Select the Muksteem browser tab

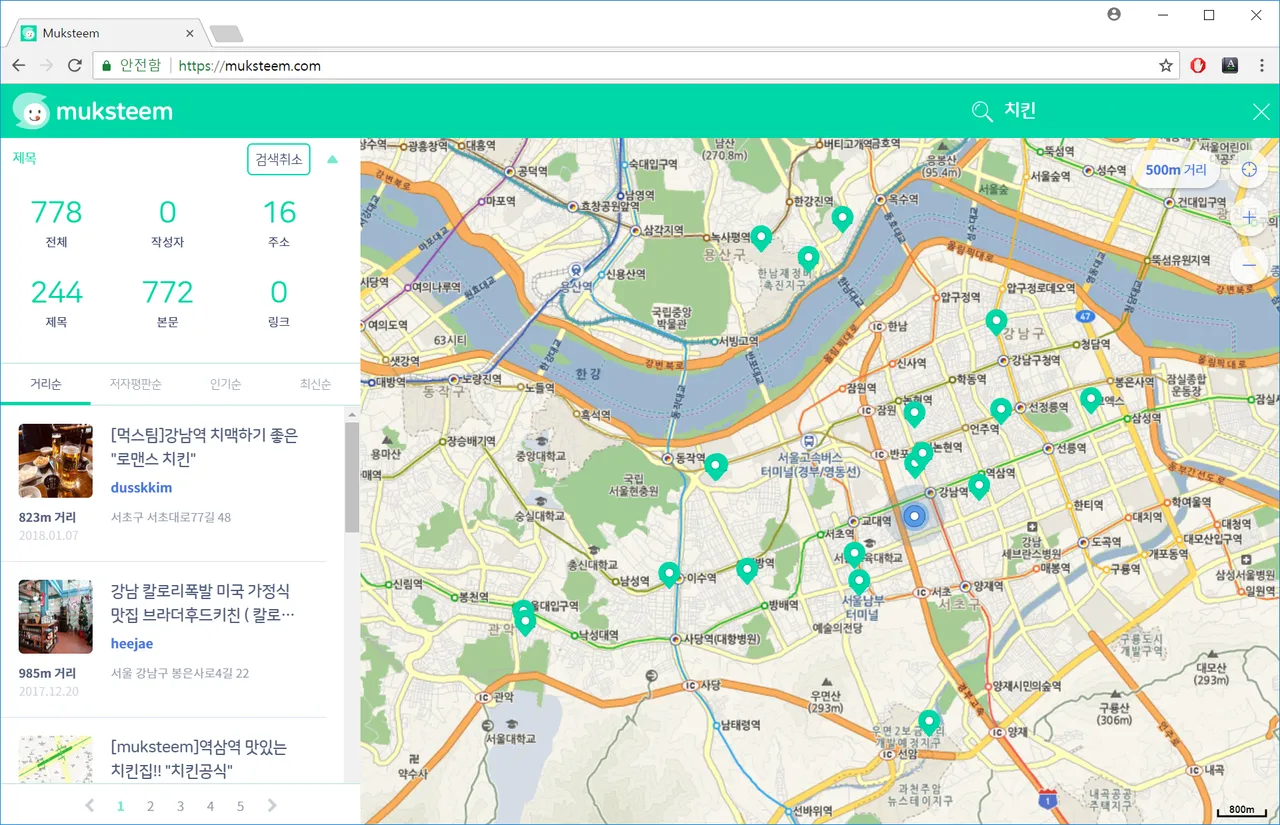coord(108,33)
